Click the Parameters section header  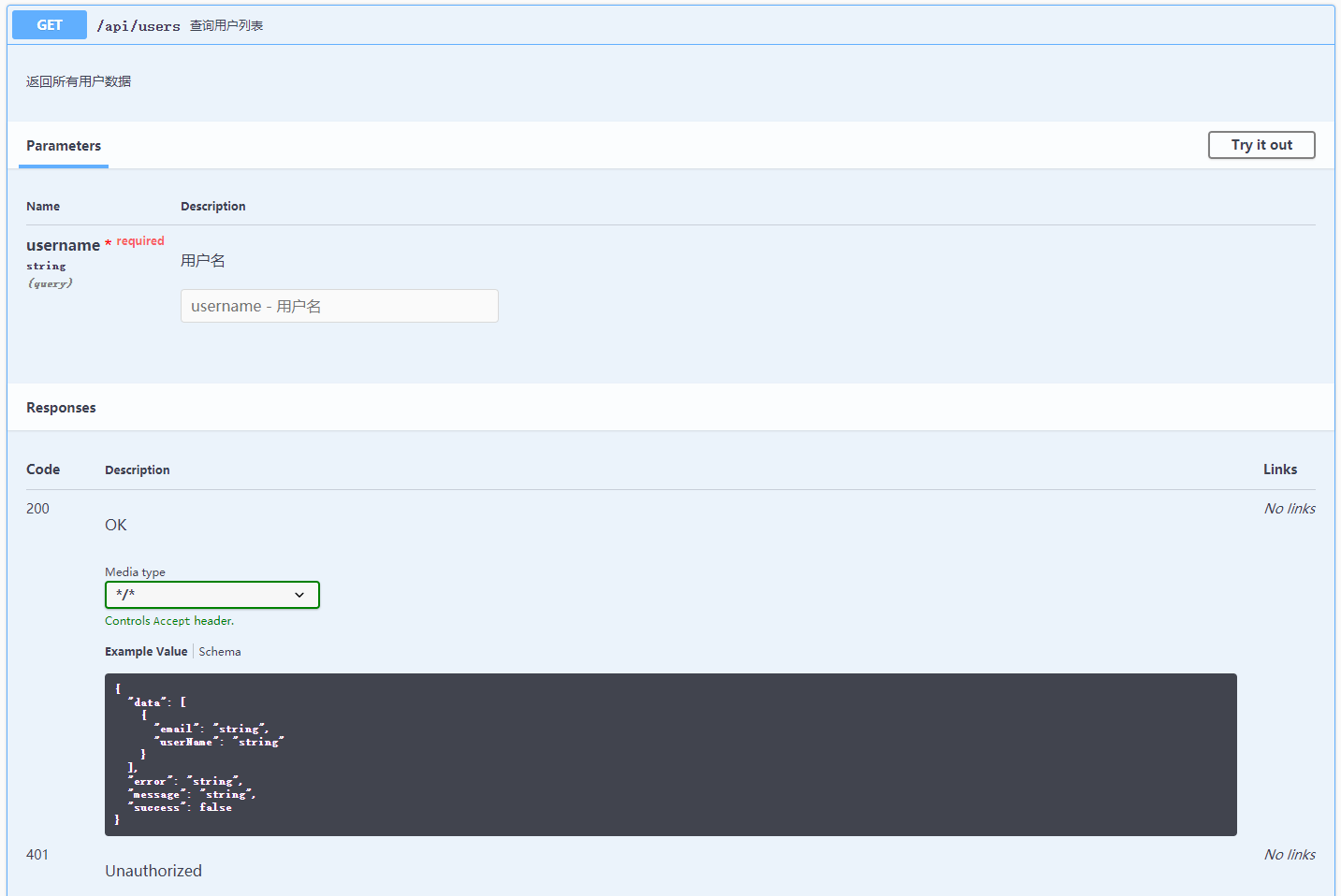pyautogui.click(x=63, y=146)
